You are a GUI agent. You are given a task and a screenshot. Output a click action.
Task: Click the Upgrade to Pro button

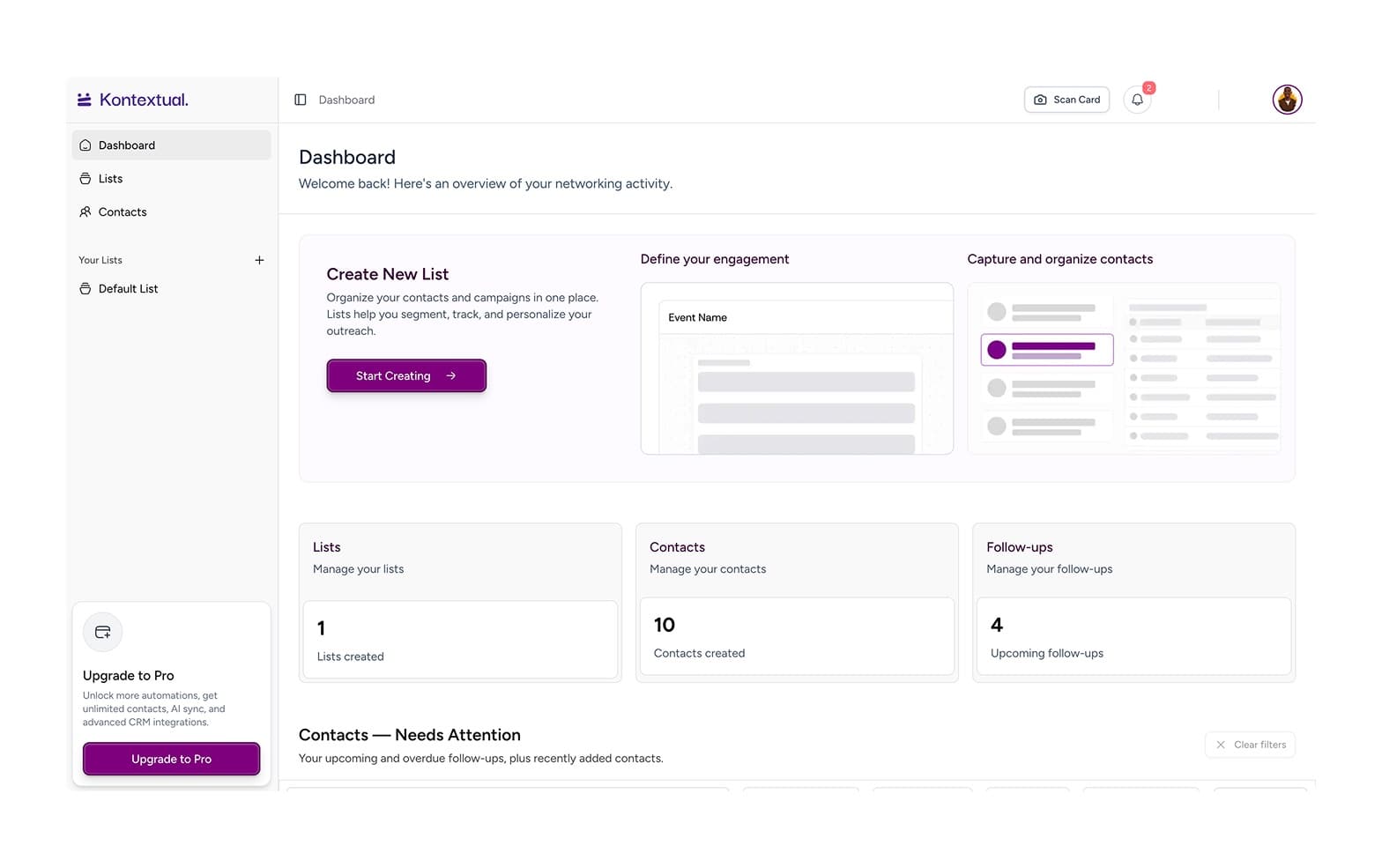171,759
